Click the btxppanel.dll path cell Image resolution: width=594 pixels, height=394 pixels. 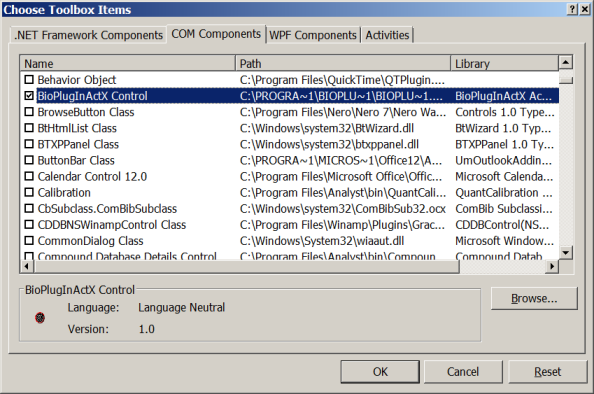(x=329, y=144)
